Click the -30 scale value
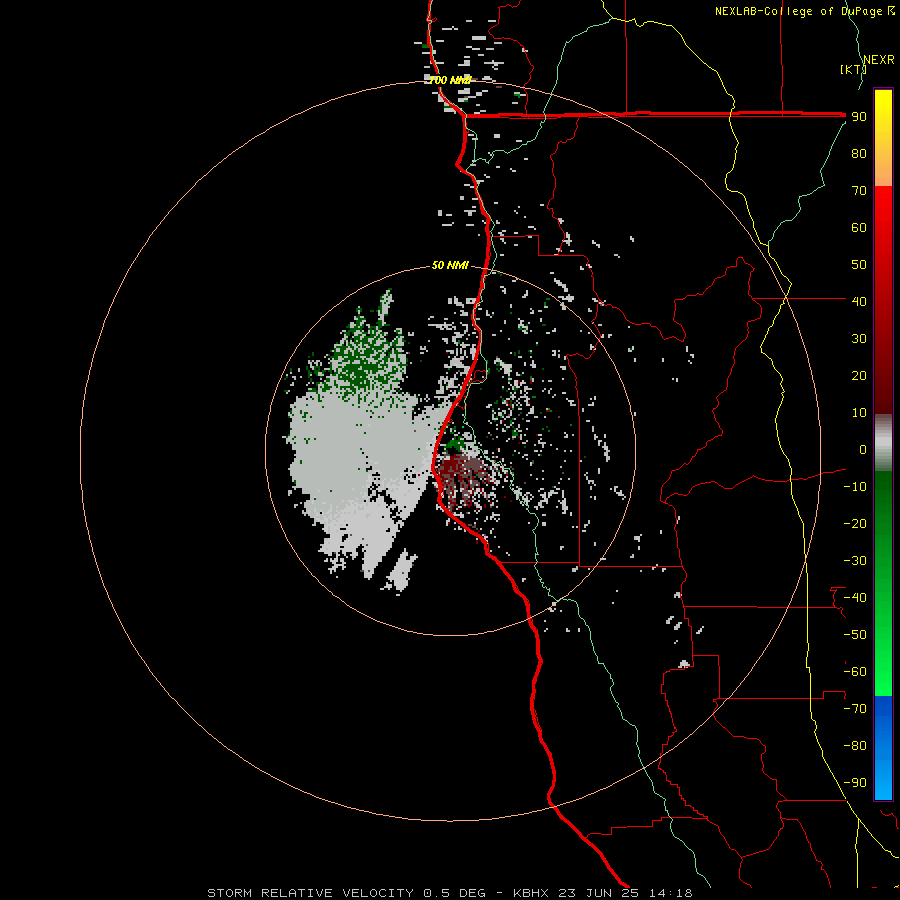 point(855,561)
